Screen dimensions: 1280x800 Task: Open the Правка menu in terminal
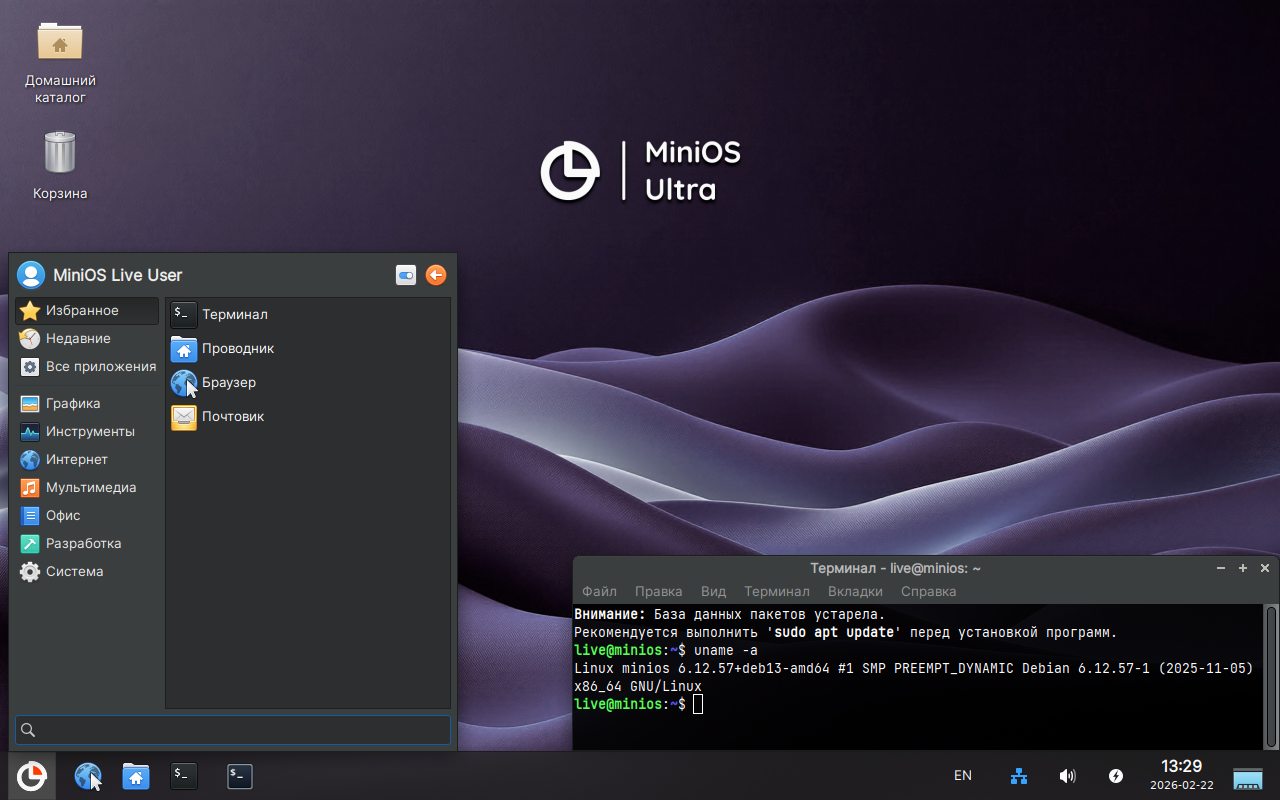[658, 591]
